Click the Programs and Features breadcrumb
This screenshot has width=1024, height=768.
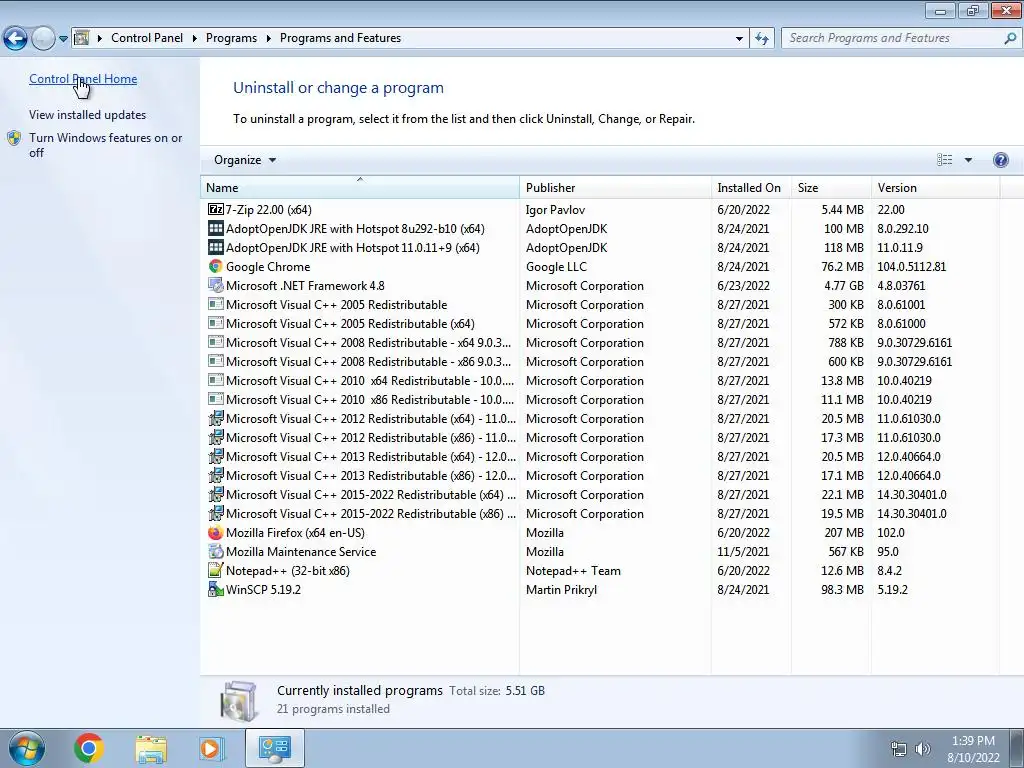pos(340,38)
